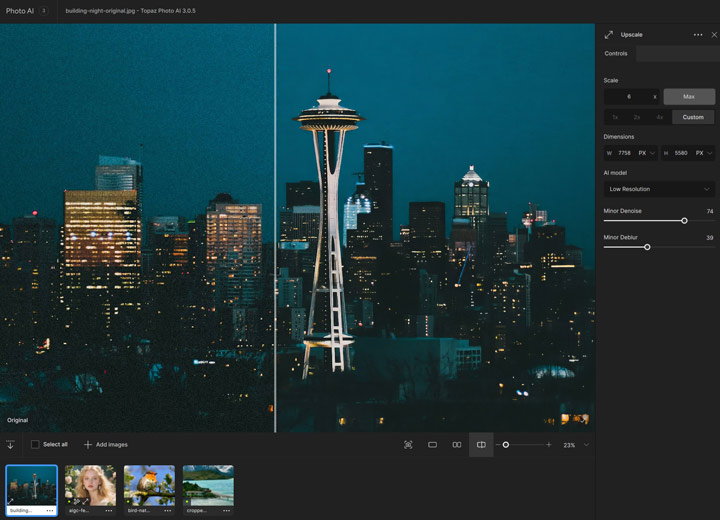Click the Minor Denoise slider handle
Screen dimensions: 720x520
(684, 221)
